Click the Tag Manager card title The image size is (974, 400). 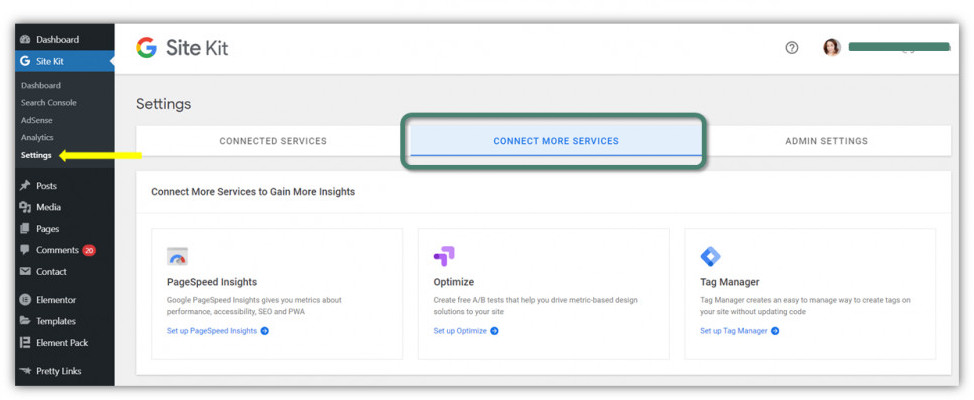[730, 282]
